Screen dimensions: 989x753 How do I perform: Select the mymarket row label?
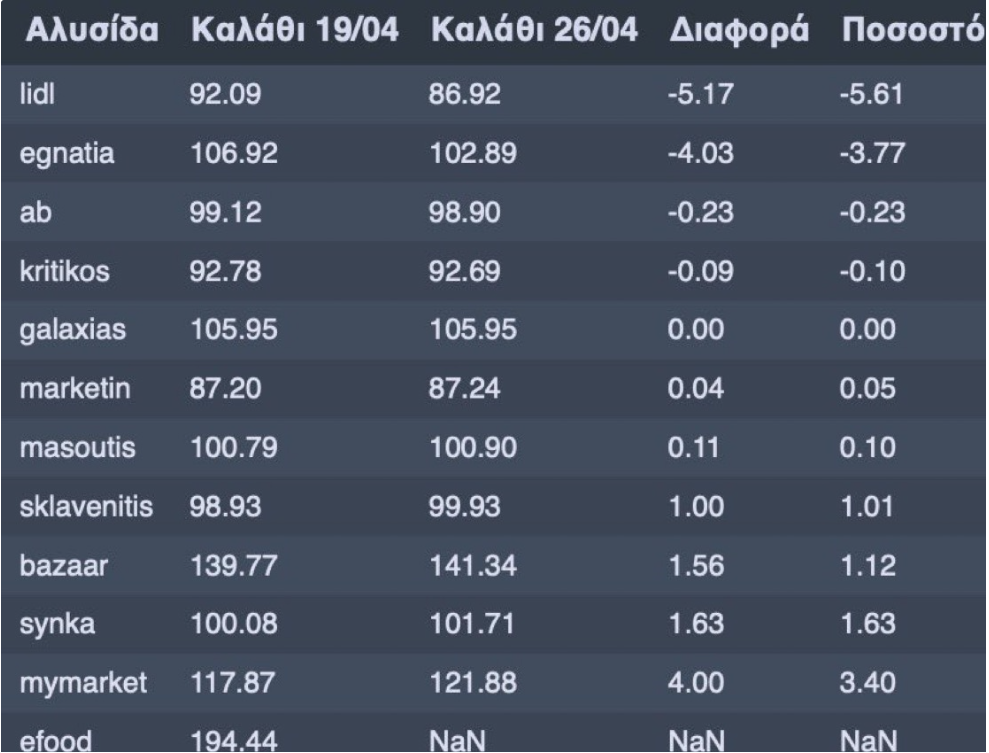coord(83,684)
